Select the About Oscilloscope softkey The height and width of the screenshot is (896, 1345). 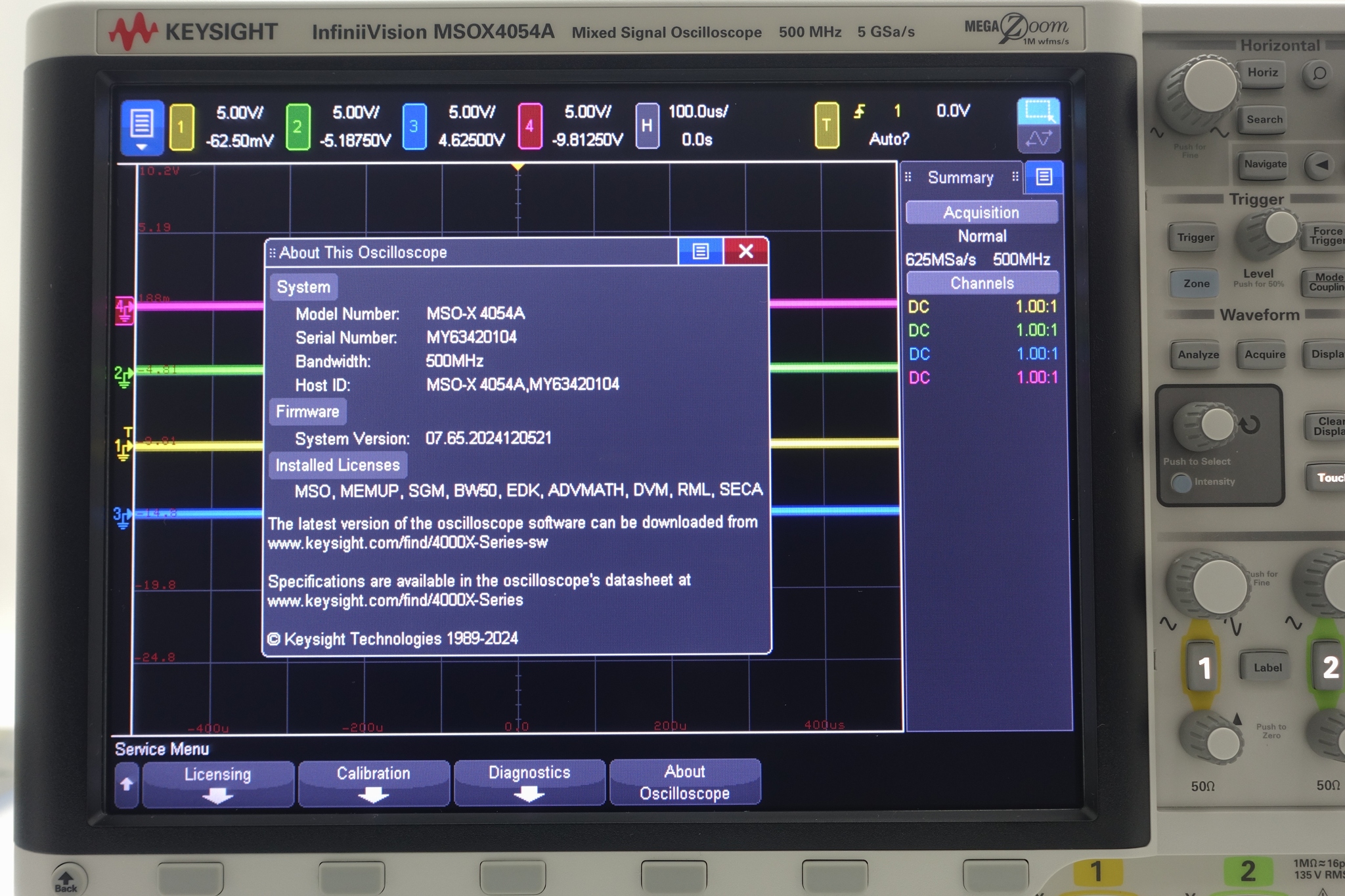pos(685,782)
